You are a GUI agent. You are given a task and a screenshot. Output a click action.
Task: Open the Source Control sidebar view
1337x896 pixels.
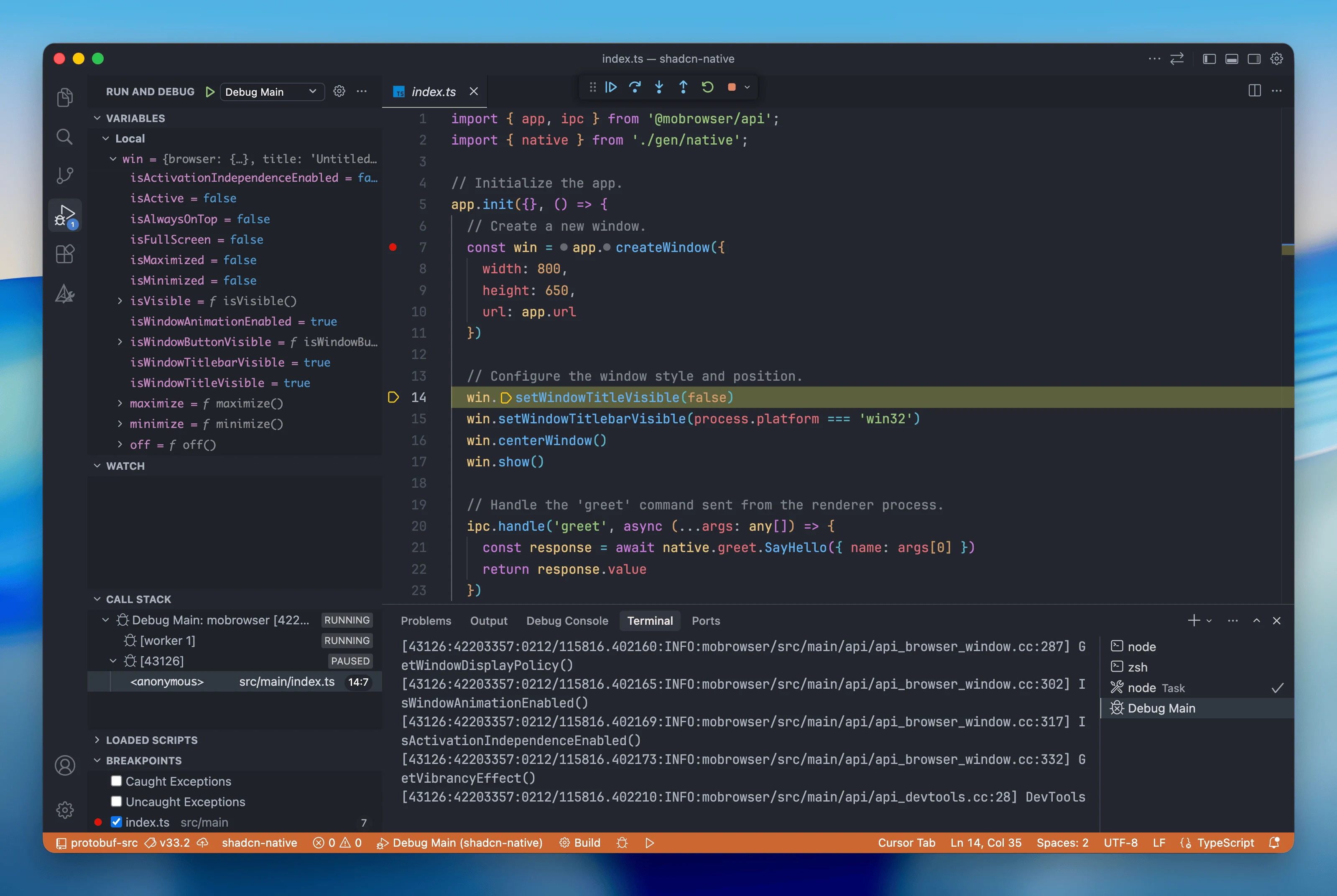tap(64, 175)
